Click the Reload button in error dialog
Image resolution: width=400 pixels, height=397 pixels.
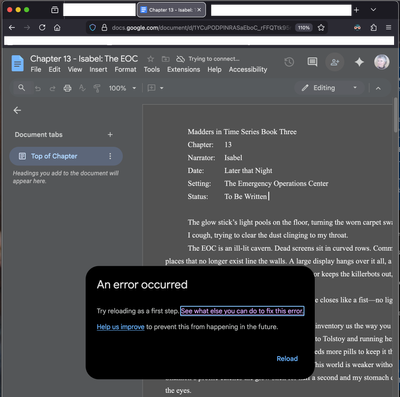tap(287, 359)
